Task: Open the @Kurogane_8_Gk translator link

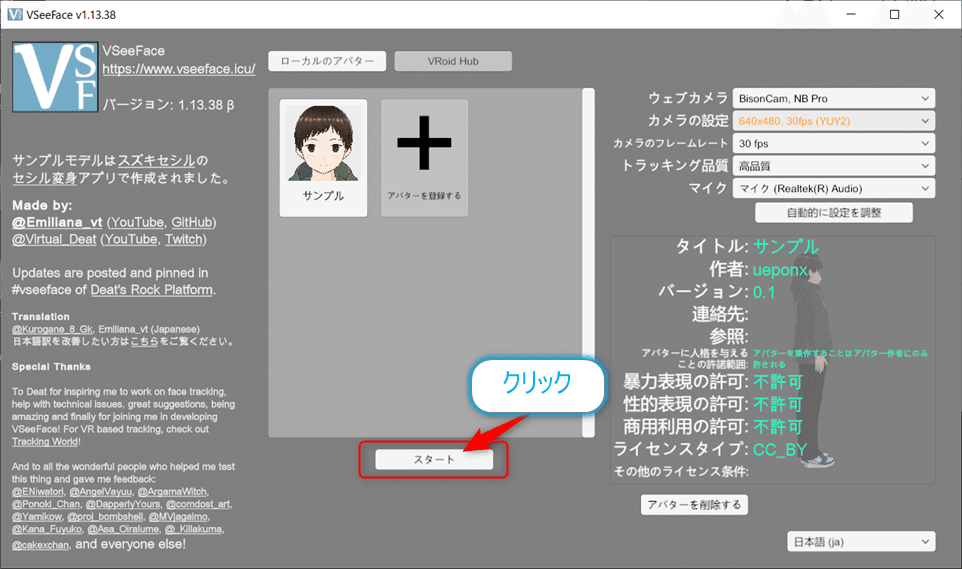Action: point(53,329)
